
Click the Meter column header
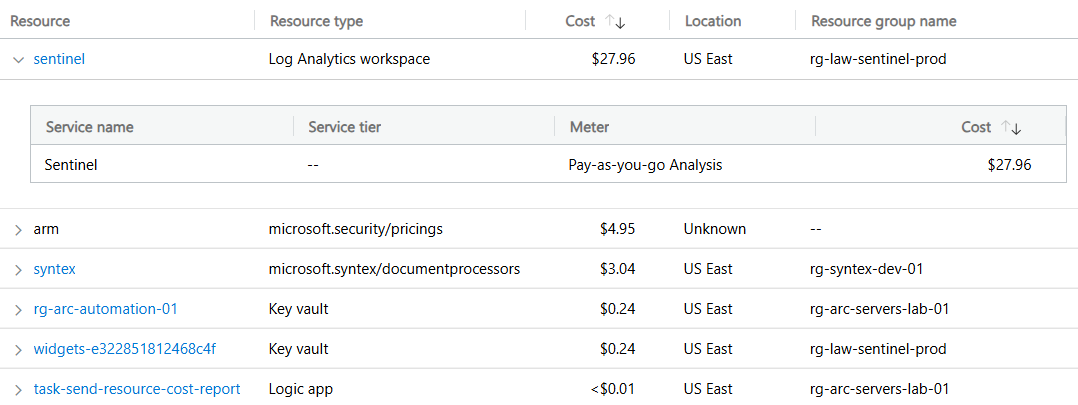[589, 127]
